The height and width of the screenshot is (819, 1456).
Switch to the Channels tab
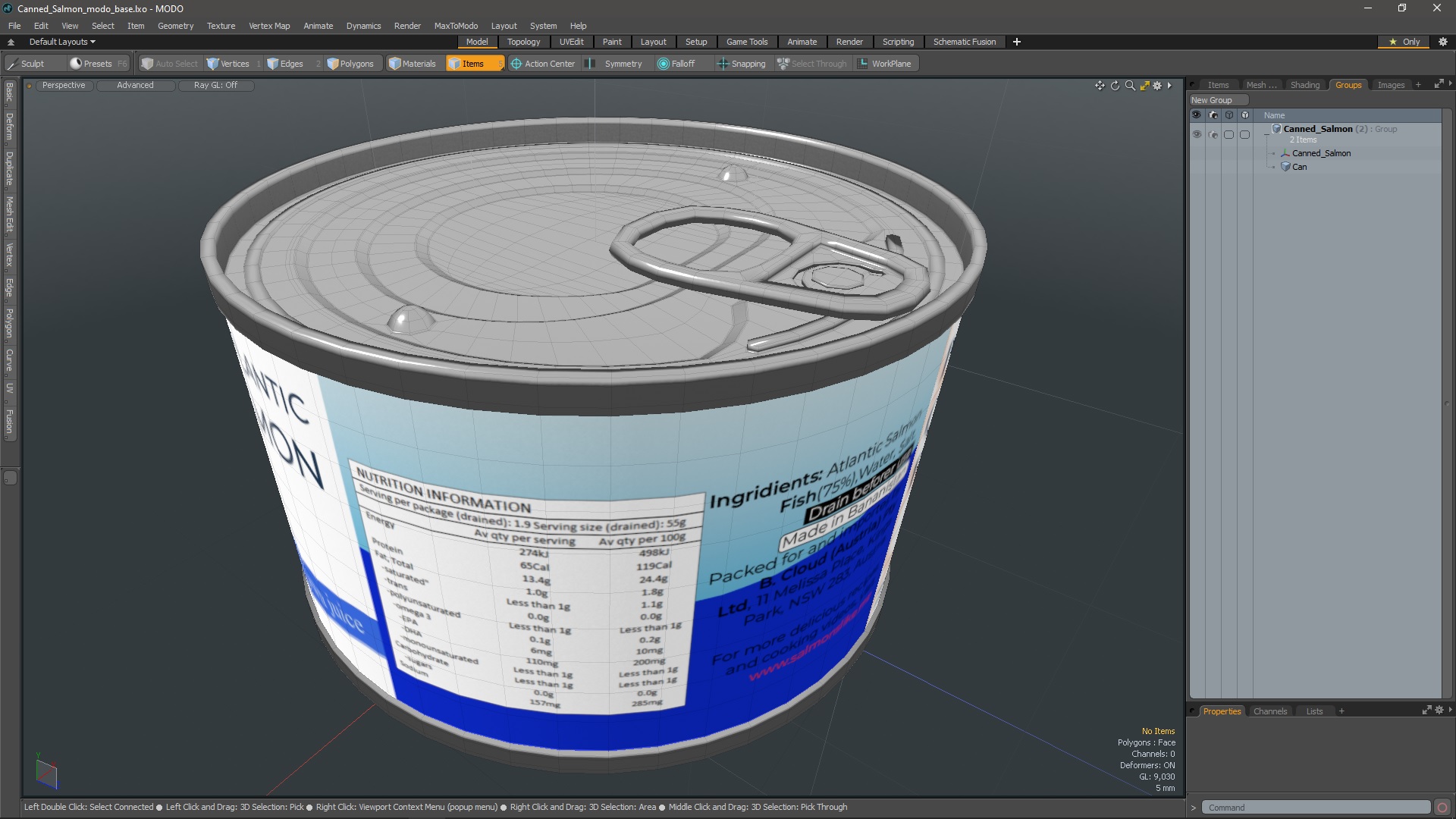[x=1270, y=711]
